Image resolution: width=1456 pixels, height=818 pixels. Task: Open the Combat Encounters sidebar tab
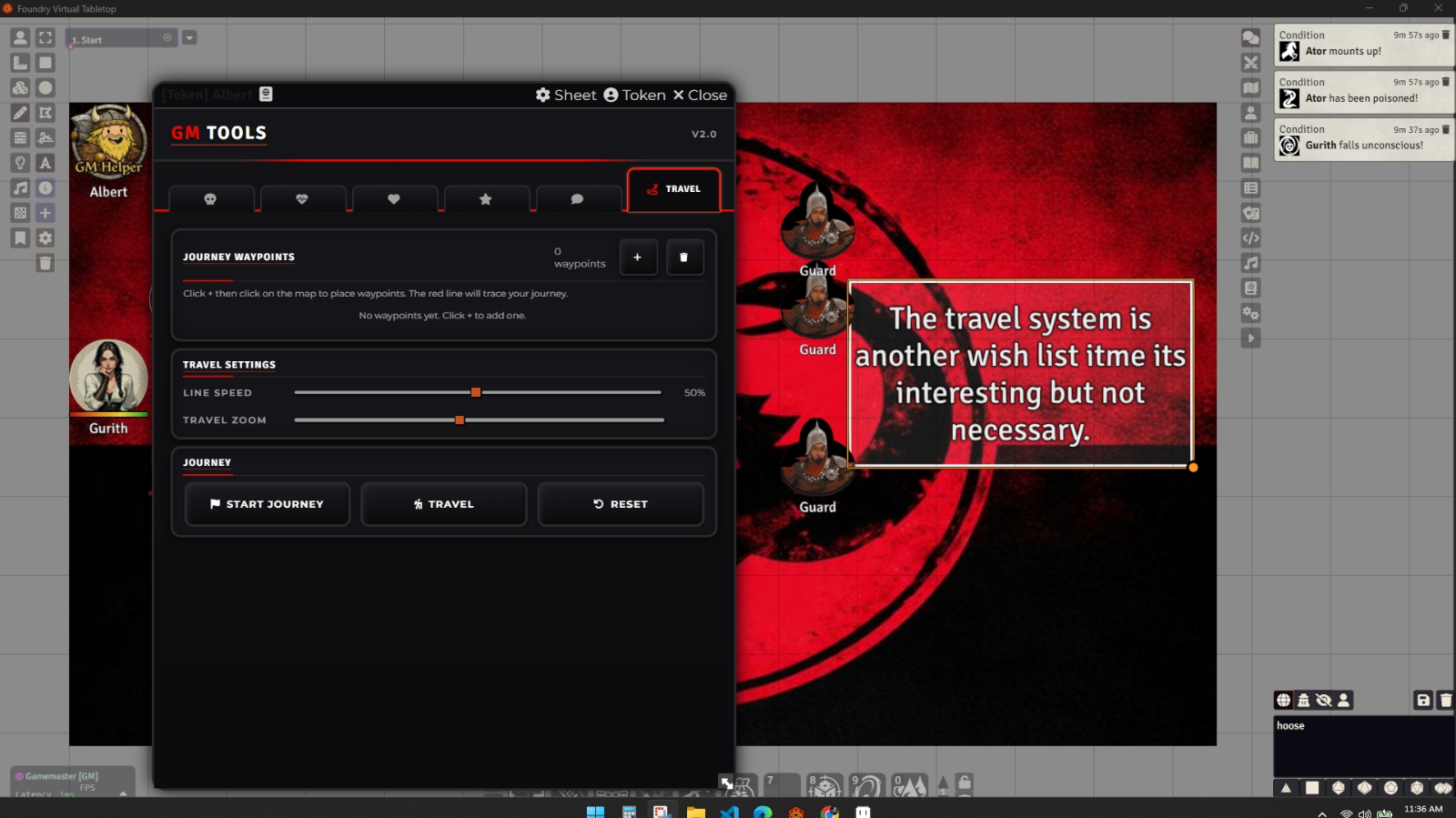[1251, 63]
